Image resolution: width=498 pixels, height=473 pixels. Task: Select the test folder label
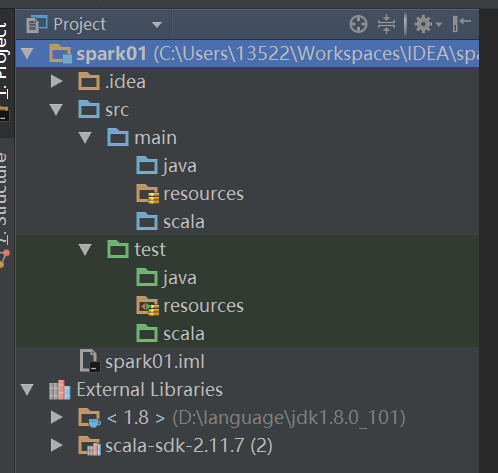point(150,250)
